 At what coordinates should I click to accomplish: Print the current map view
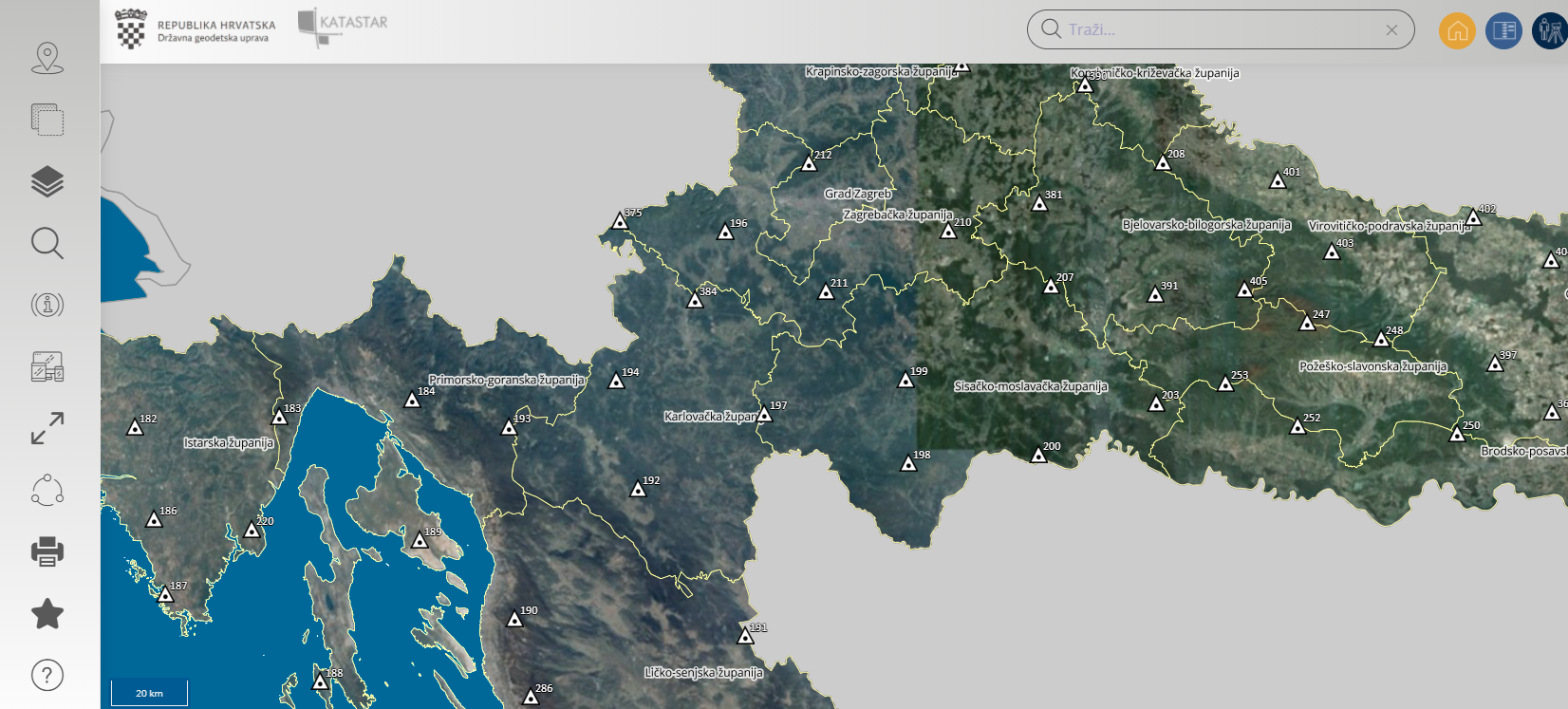coord(47,551)
